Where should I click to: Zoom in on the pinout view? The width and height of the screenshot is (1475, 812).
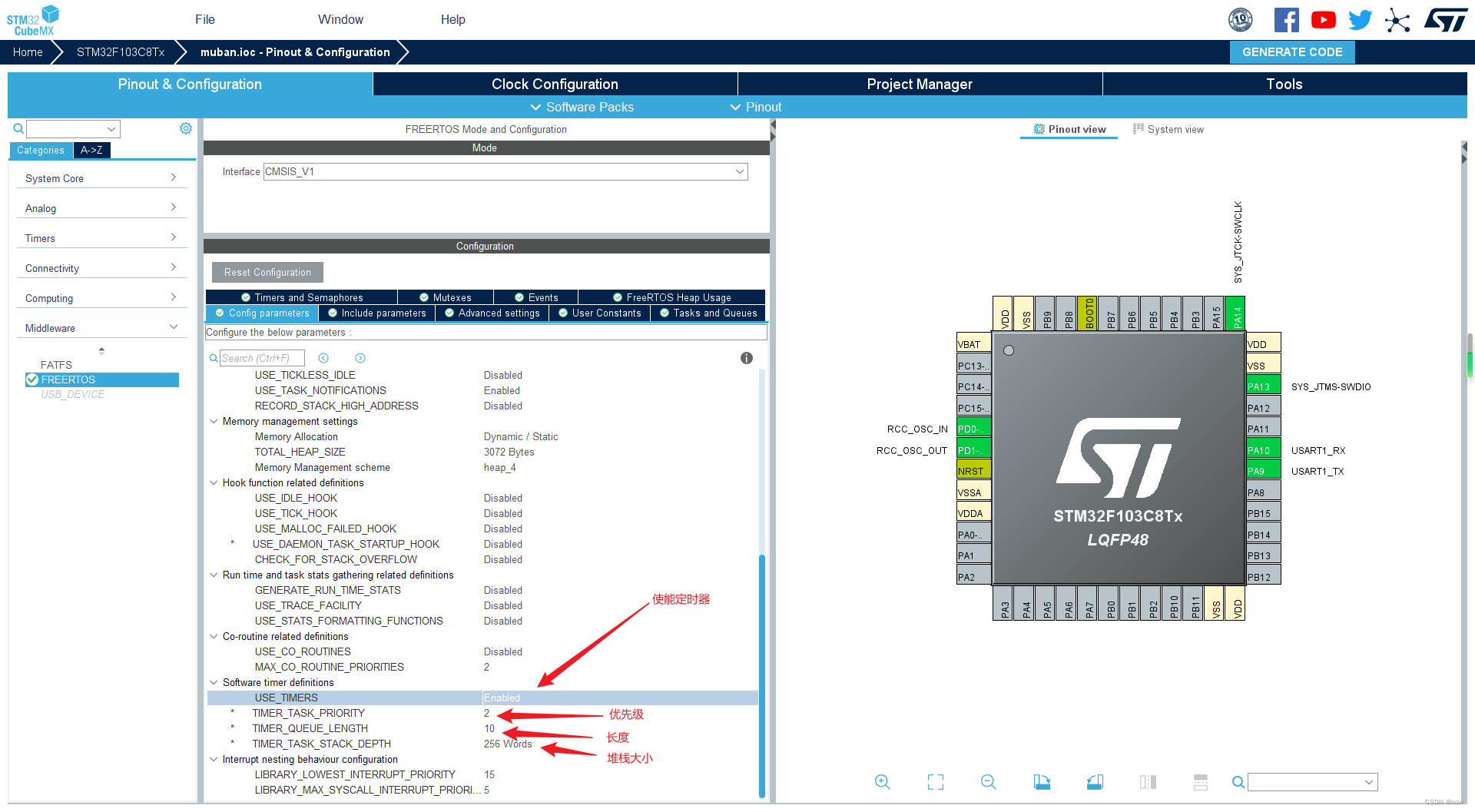tap(882, 781)
